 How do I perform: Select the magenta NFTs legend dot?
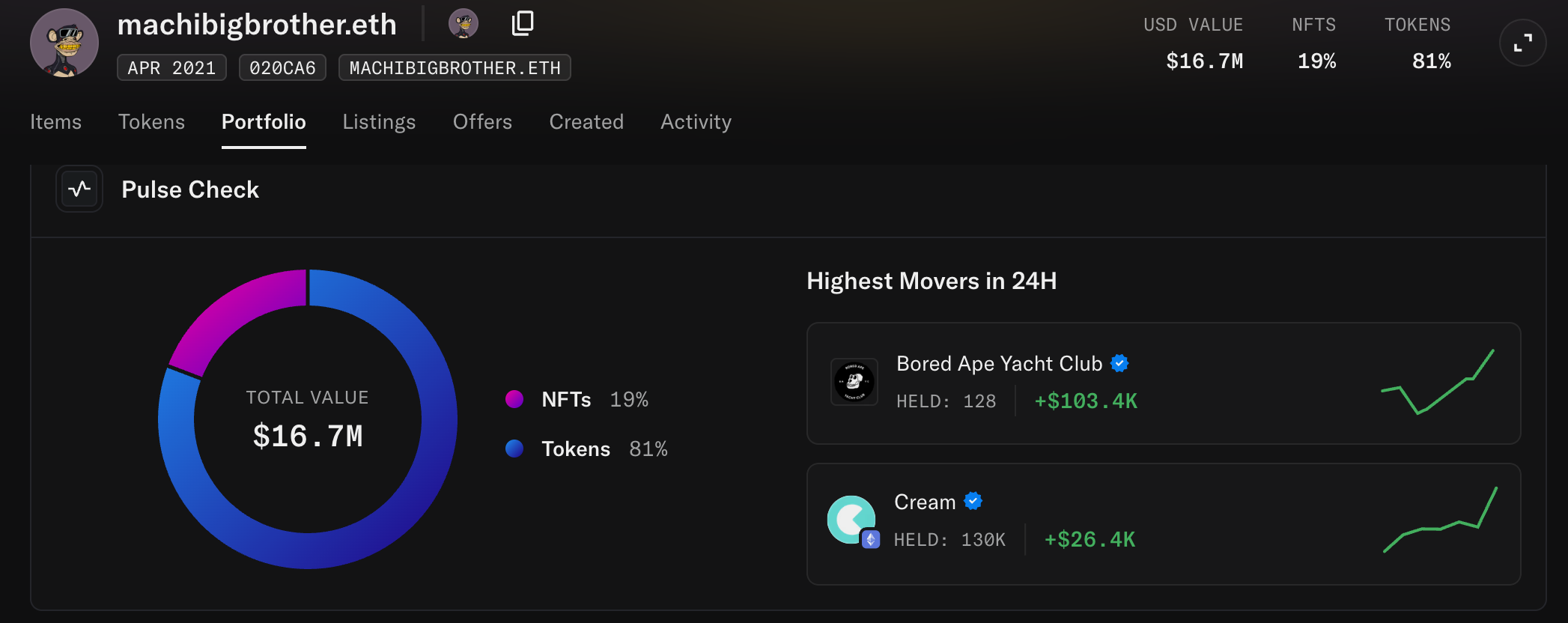point(514,399)
